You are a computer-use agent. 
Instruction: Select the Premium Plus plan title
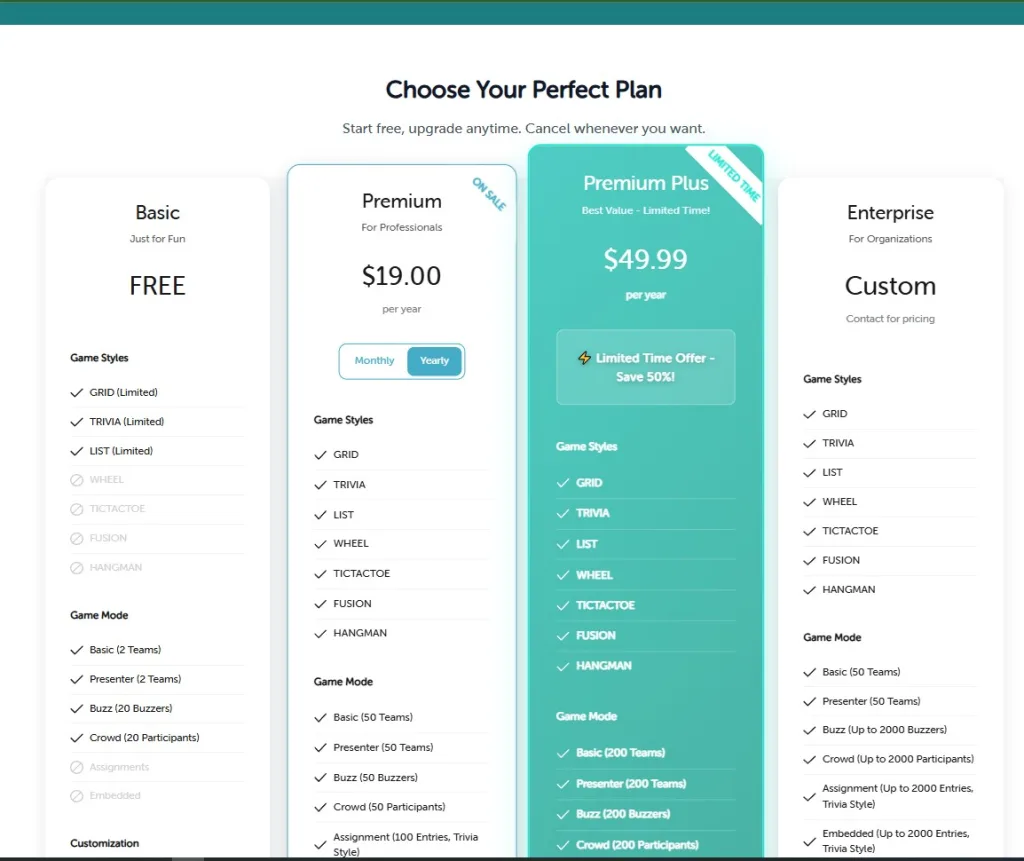click(x=646, y=183)
